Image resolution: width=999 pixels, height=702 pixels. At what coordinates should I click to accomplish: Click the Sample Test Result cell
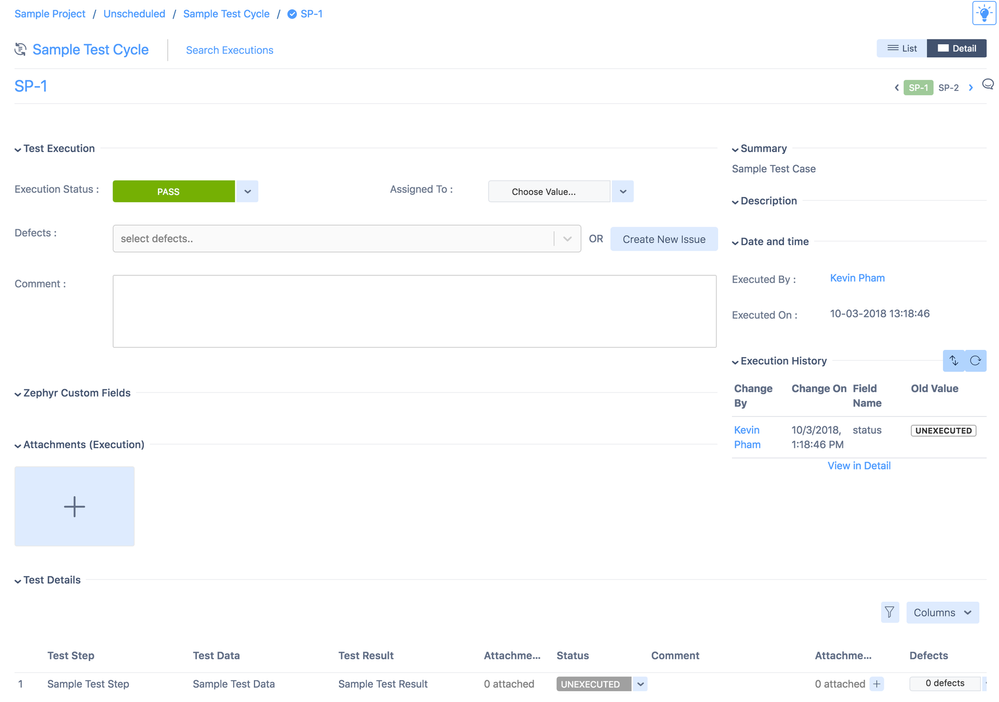click(x=383, y=684)
